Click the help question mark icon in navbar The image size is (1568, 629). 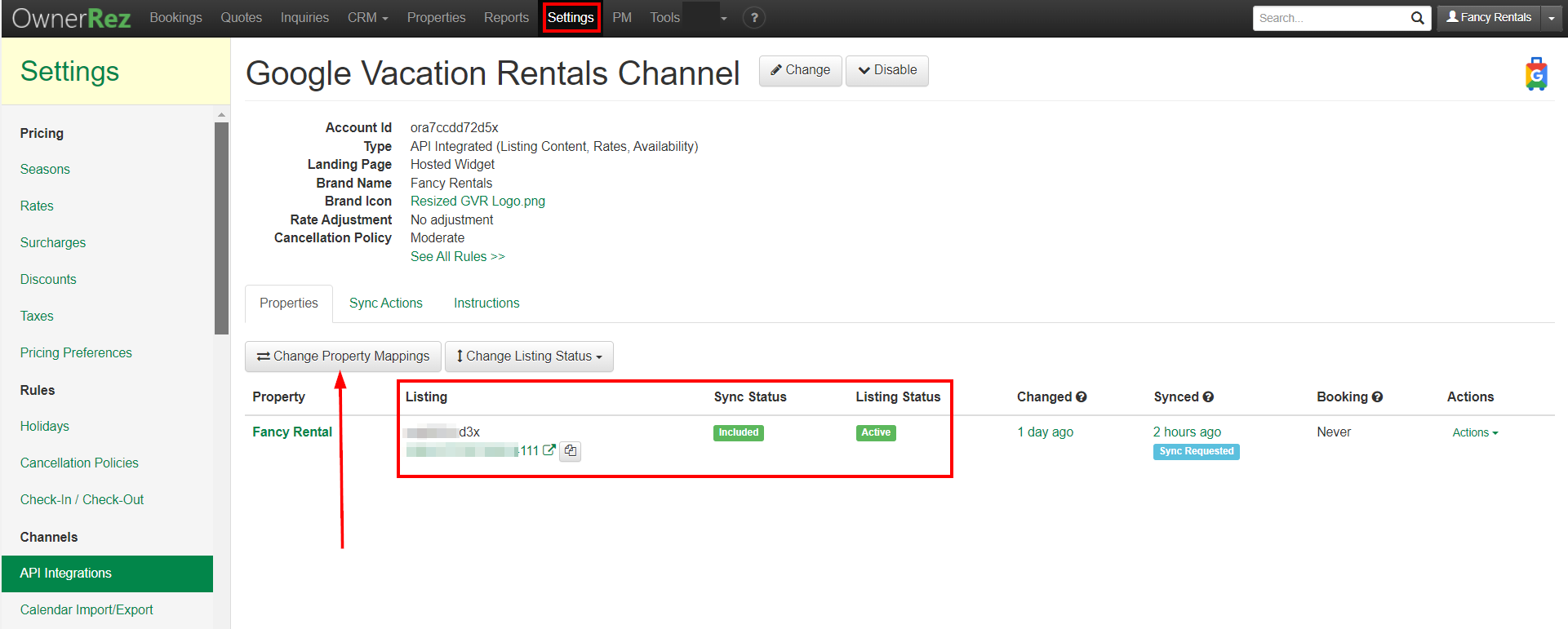[x=754, y=18]
